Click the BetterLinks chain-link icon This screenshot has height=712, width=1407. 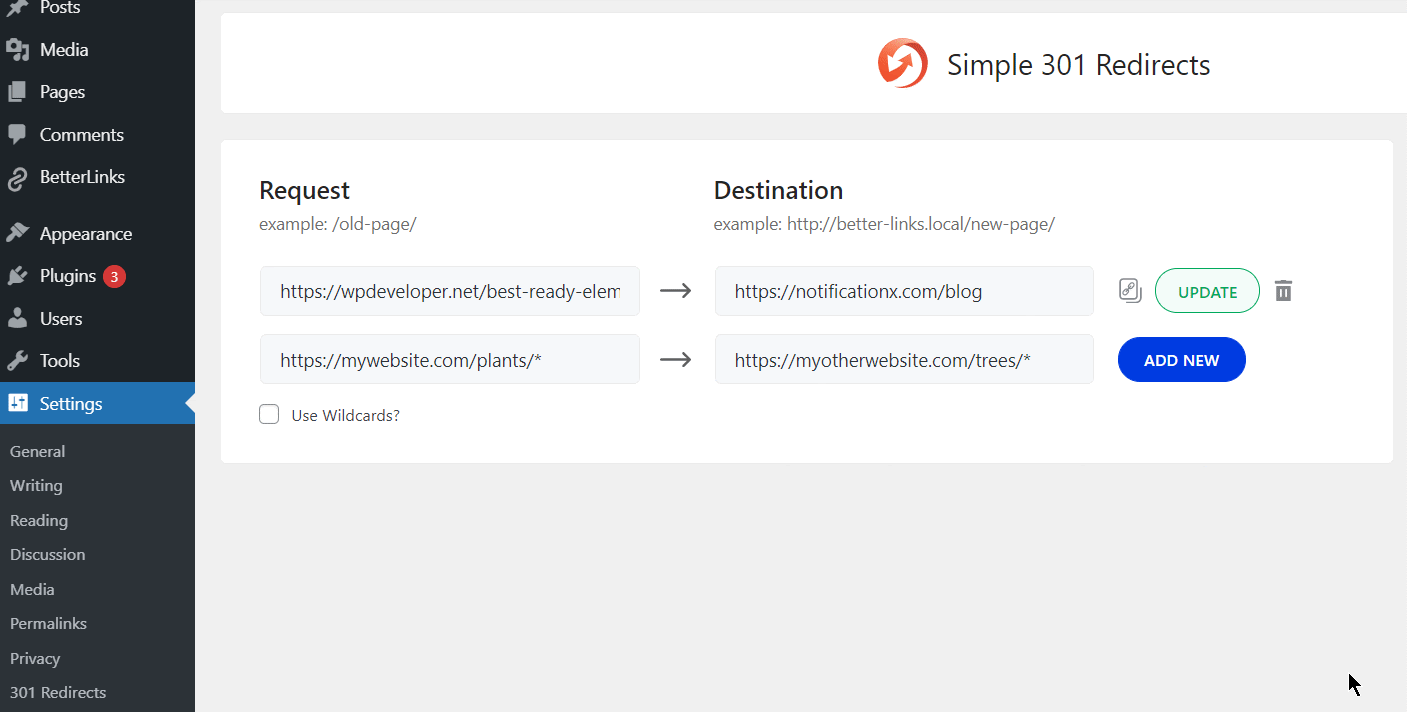tap(20, 177)
